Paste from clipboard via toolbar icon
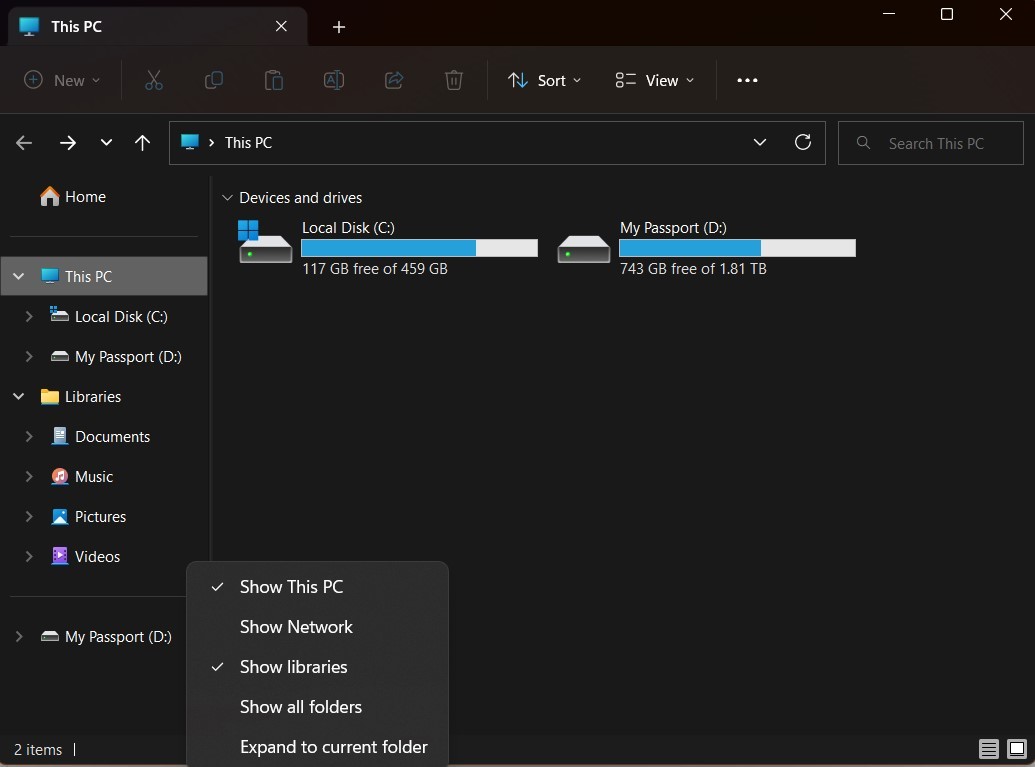Image resolution: width=1035 pixels, height=767 pixels. point(273,80)
